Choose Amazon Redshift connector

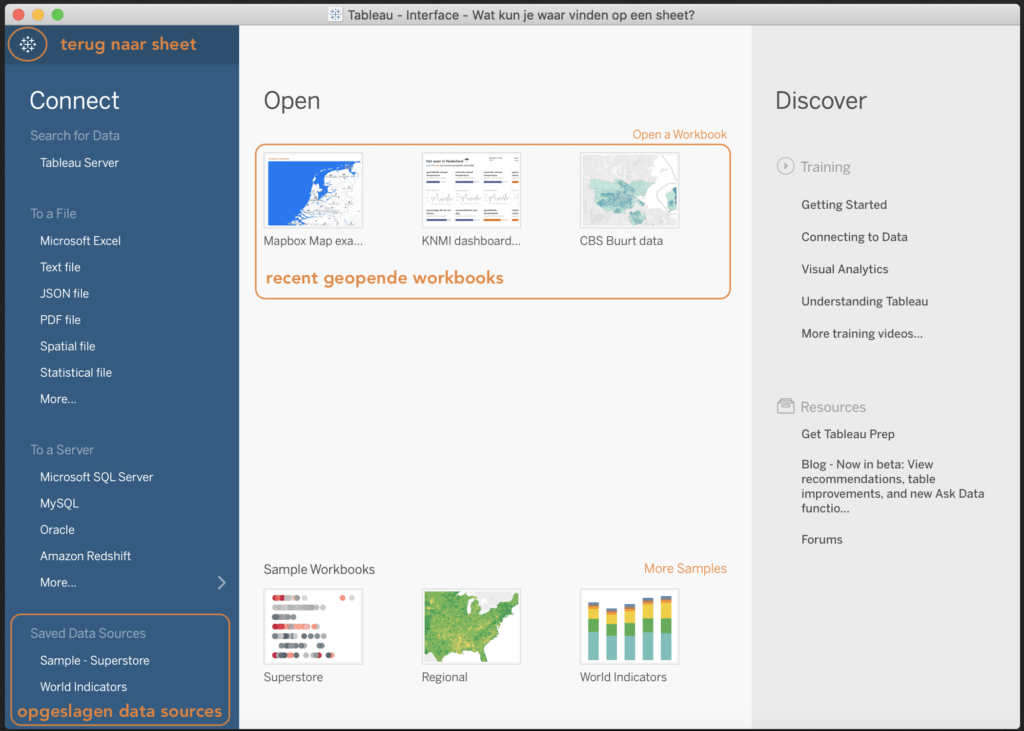pos(85,556)
